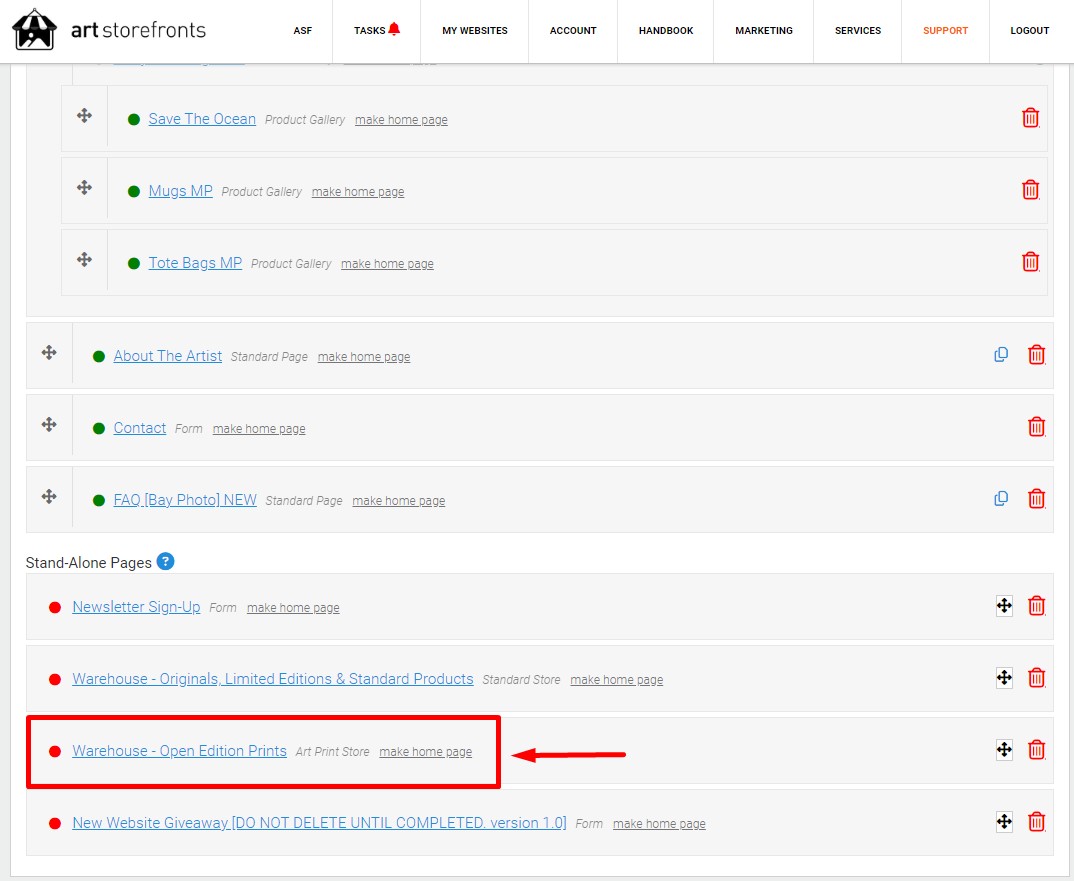The image size is (1074, 881).
Task: Open Stand-Alone Pages help question mark
Action: [165, 561]
